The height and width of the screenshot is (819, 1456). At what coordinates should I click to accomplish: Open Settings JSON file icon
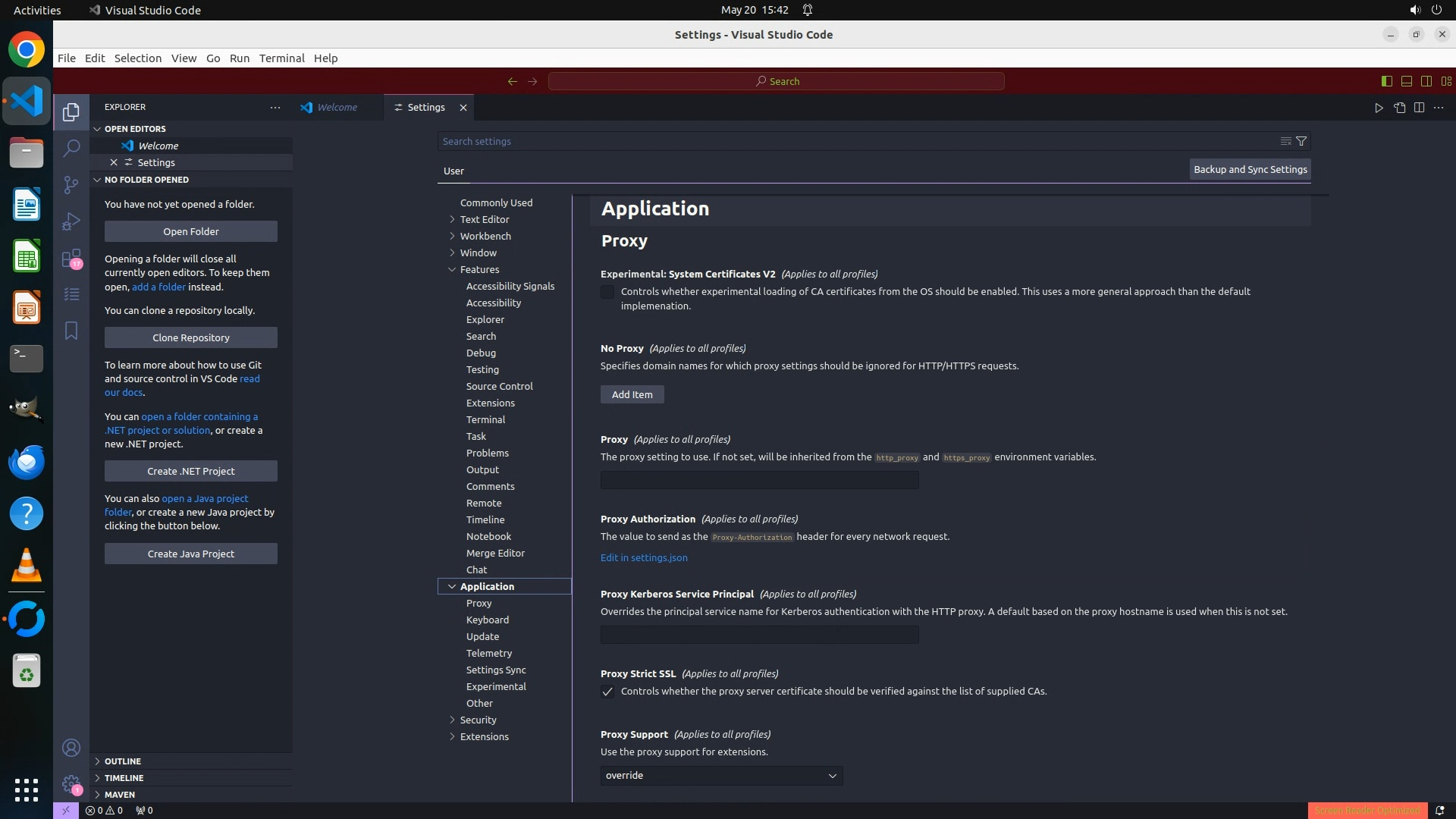(x=1399, y=108)
